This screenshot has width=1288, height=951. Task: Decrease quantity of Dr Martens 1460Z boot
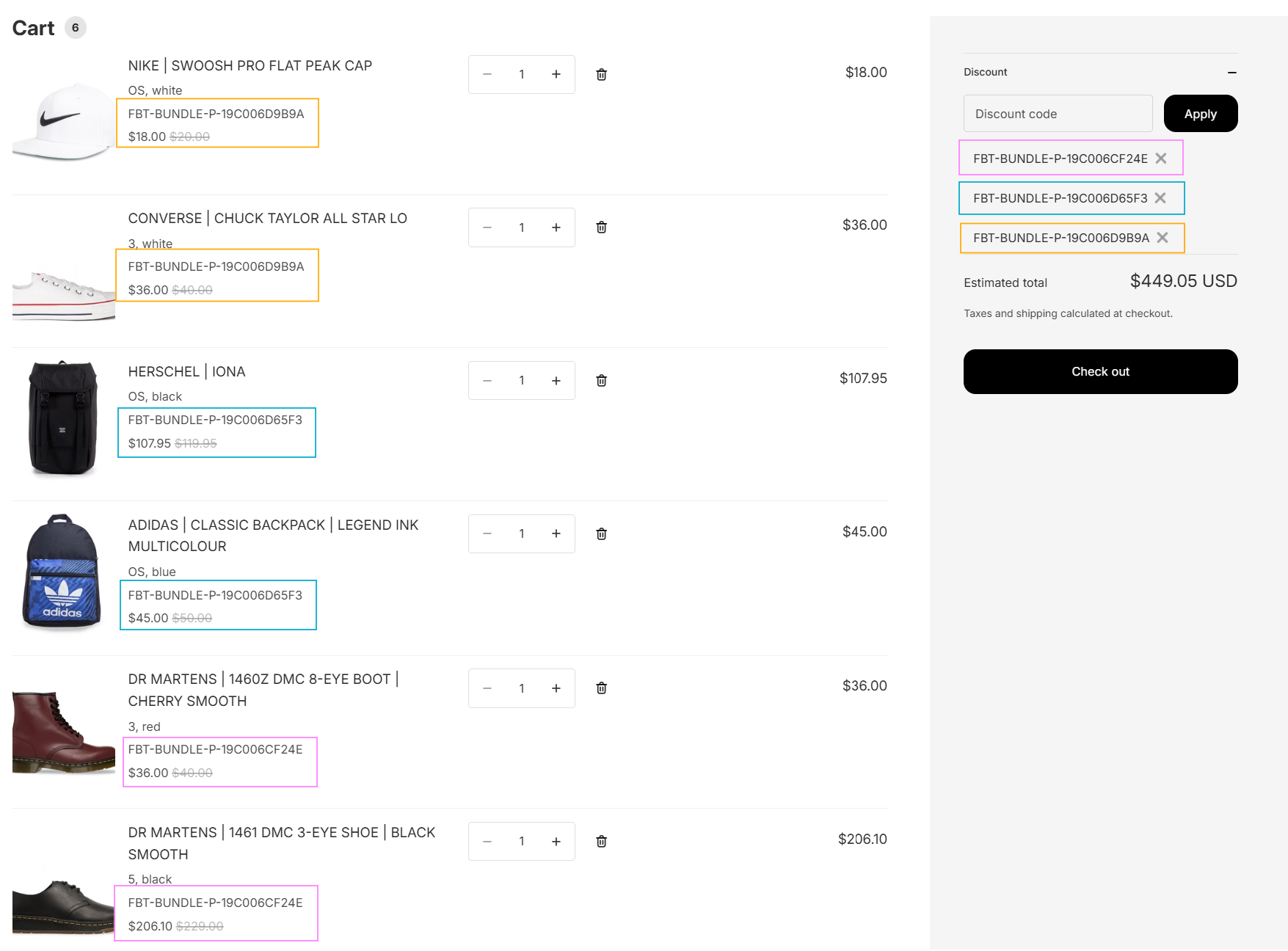pyautogui.click(x=487, y=688)
